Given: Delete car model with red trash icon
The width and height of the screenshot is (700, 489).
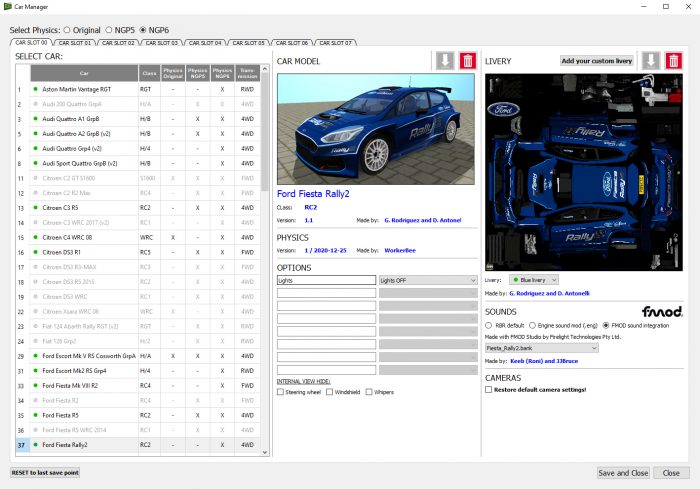Looking at the screenshot, I should 468,61.
